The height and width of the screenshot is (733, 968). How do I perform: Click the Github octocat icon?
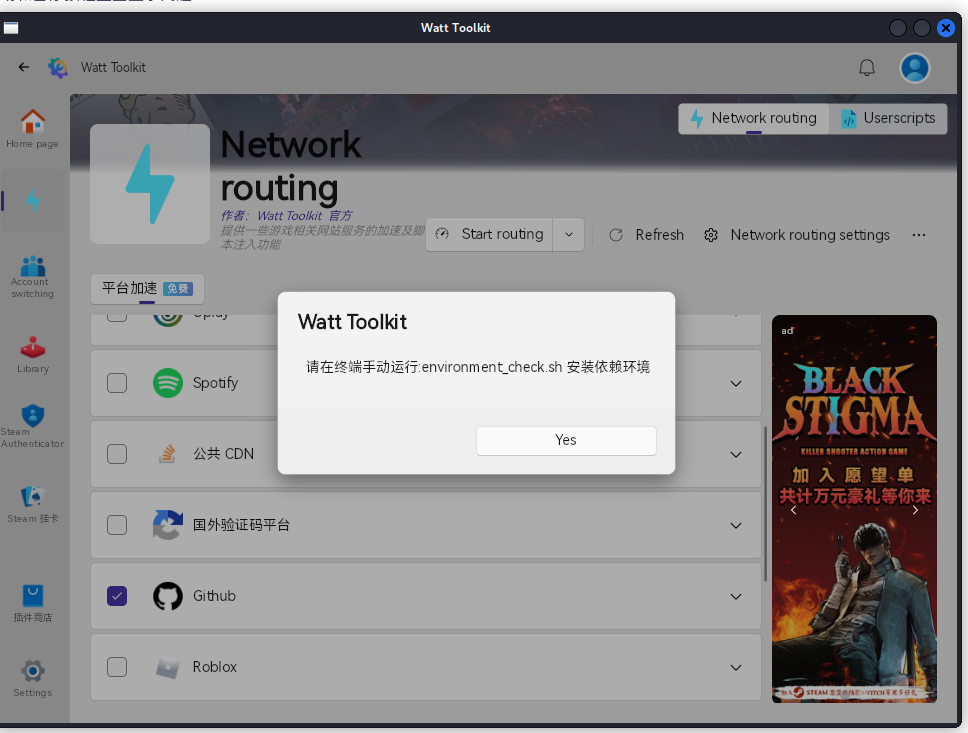(168, 596)
